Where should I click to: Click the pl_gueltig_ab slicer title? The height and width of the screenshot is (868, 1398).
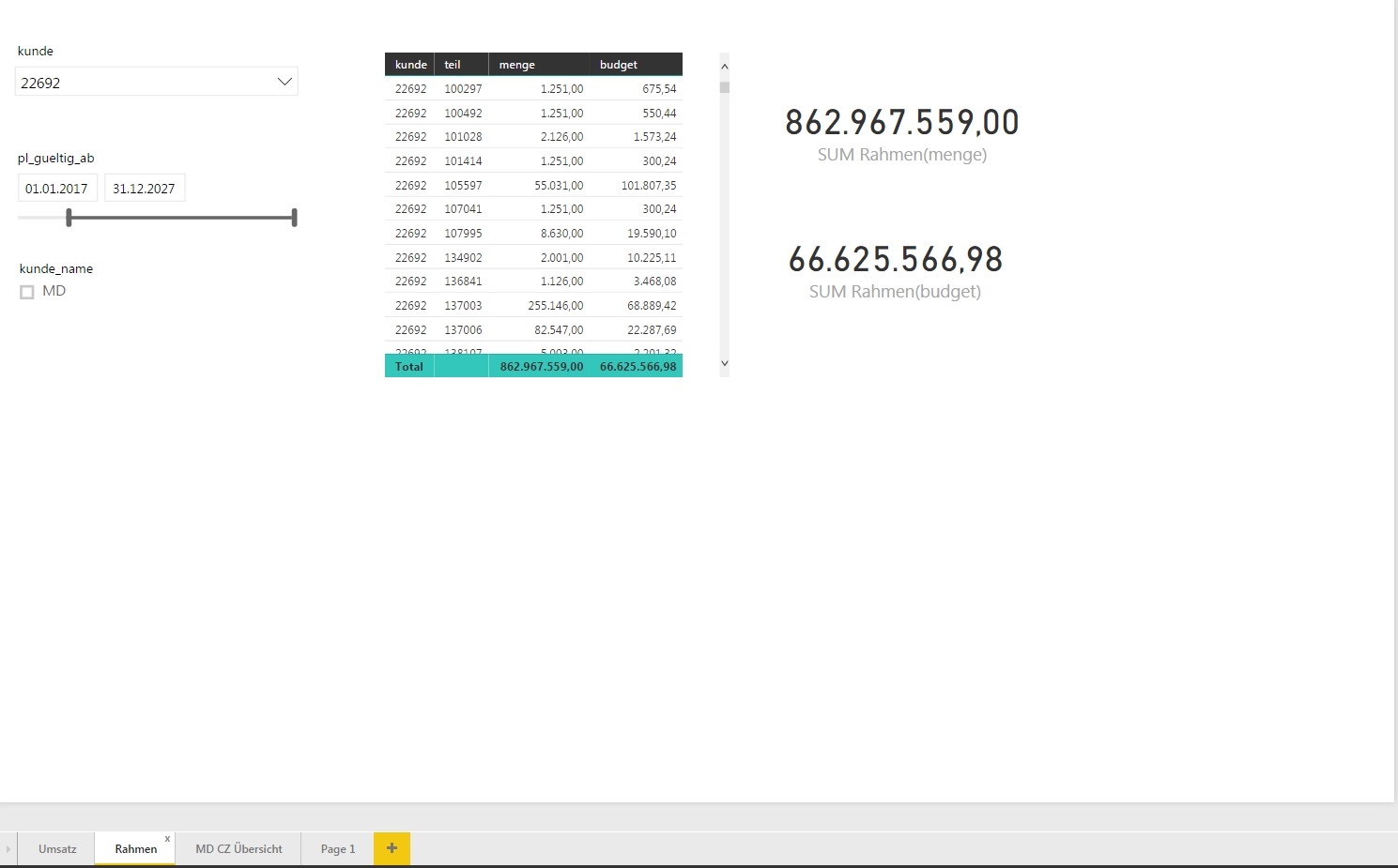click(56, 159)
